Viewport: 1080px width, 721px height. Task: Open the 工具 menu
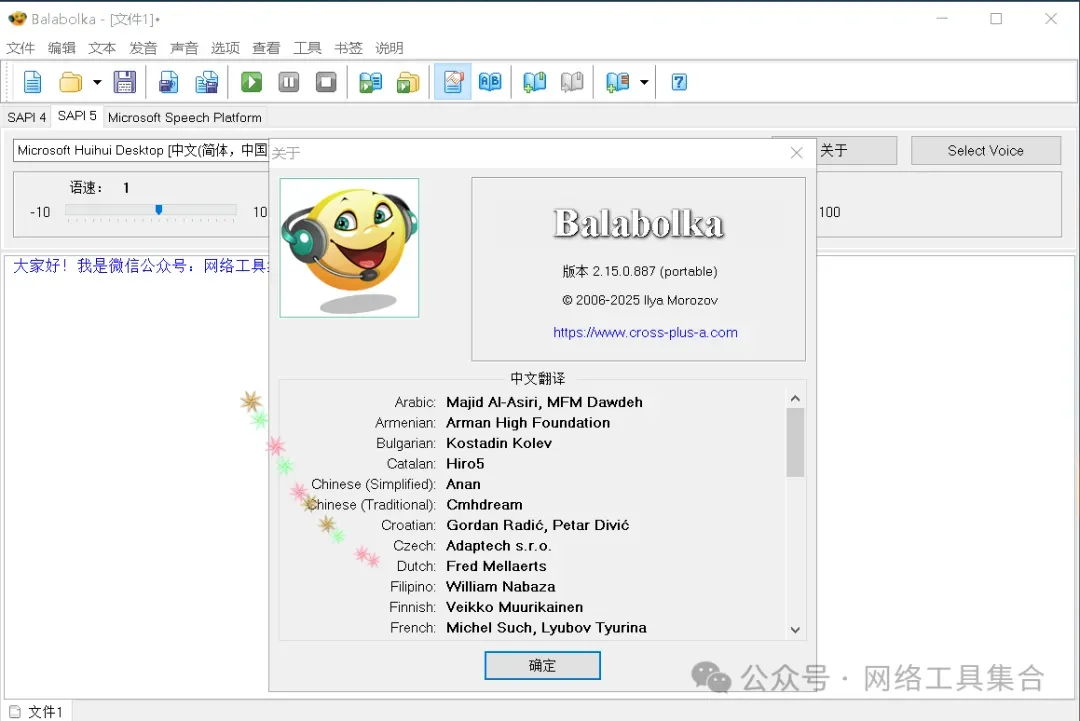coord(307,48)
